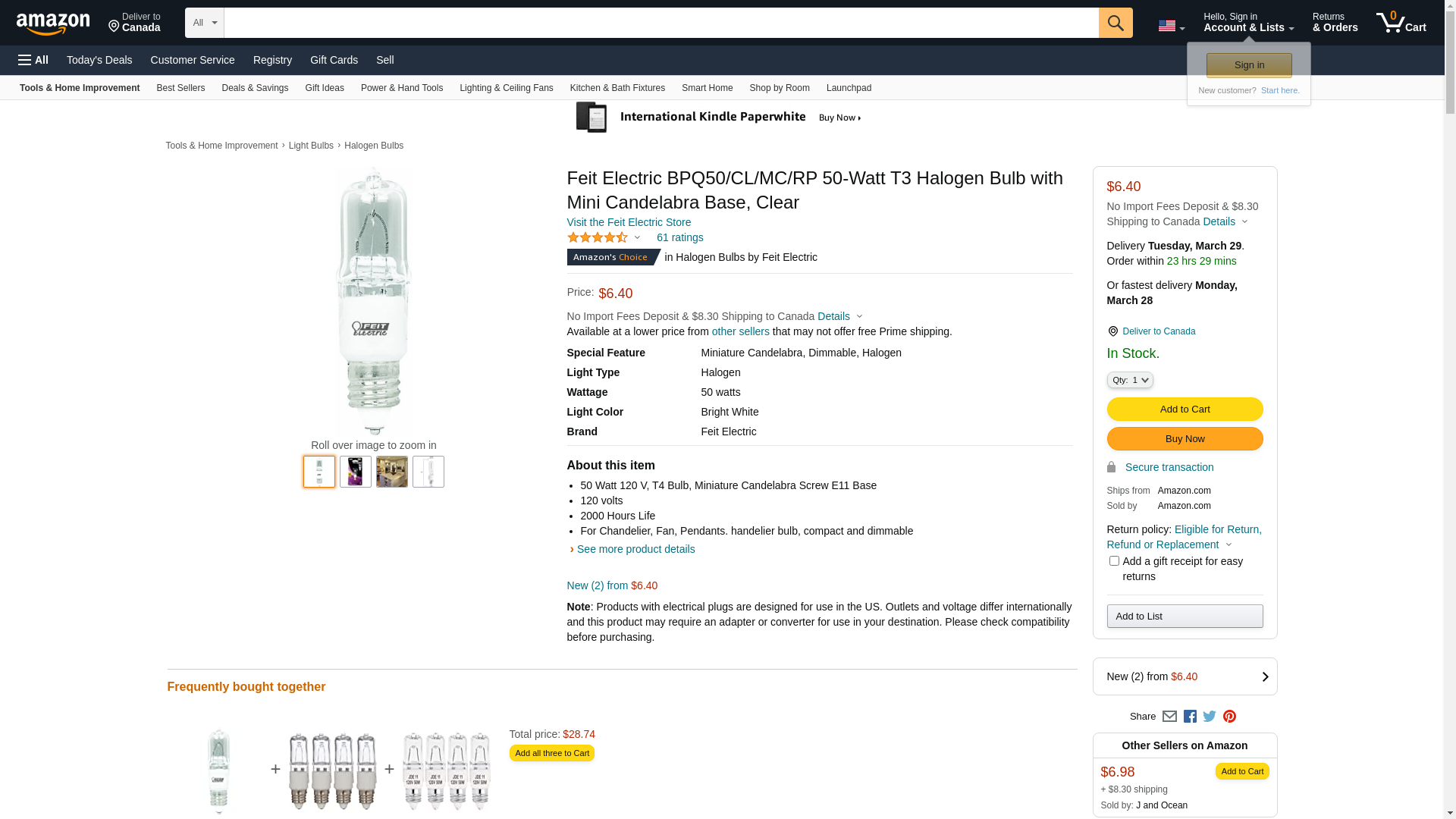The height and width of the screenshot is (819, 1456).
Task: Open Today's Deals menu item
Action: pos(99,60)
